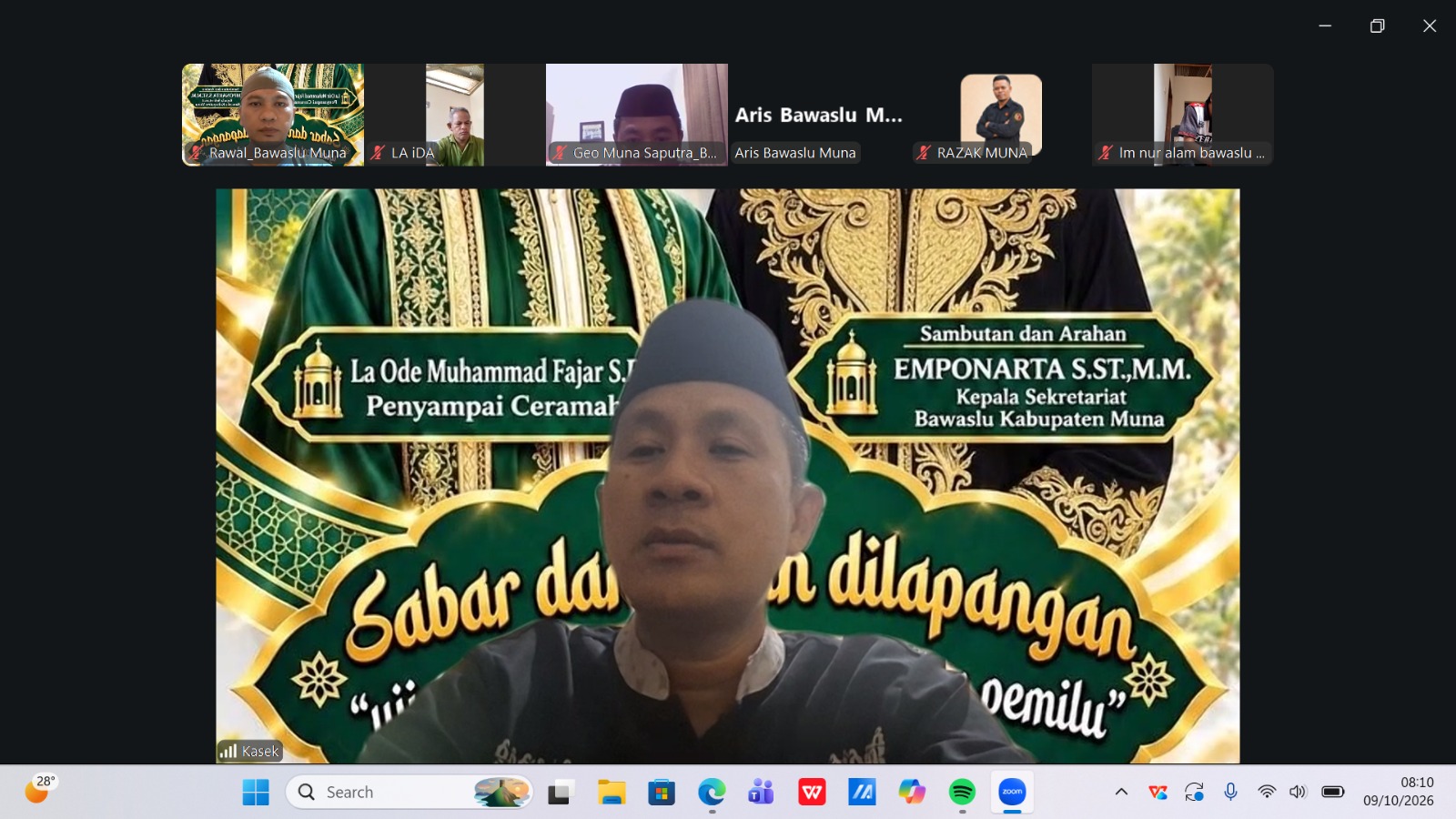Open Wi-Fi network settings
1456x819 pixels.
1267,793
